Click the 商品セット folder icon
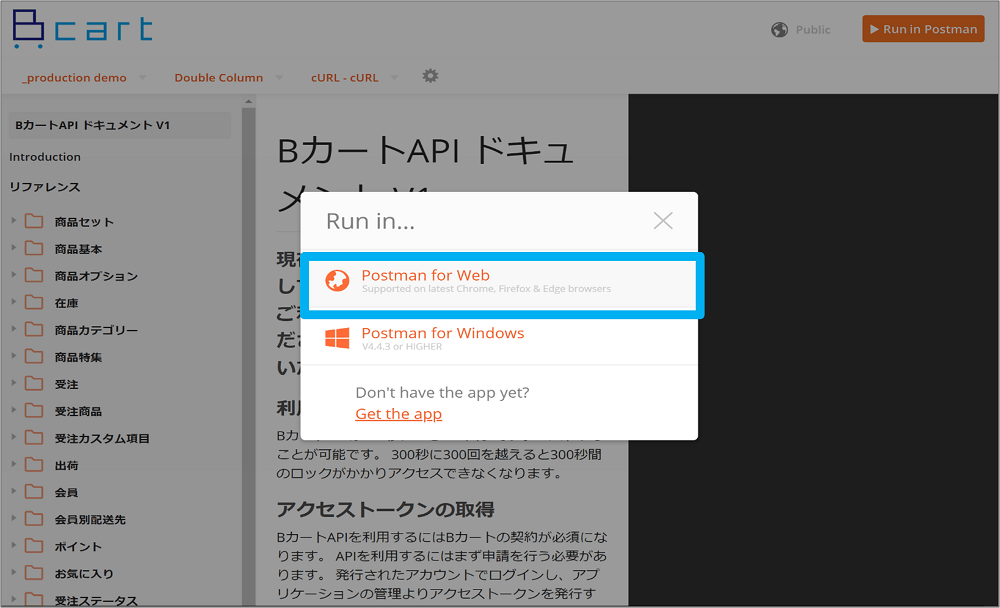 click(x=34, y=221)
